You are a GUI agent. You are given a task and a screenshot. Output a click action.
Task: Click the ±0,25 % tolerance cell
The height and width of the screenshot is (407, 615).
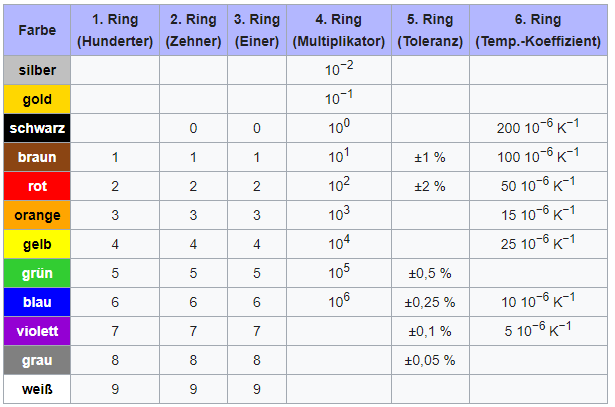[x=430, y=302]
